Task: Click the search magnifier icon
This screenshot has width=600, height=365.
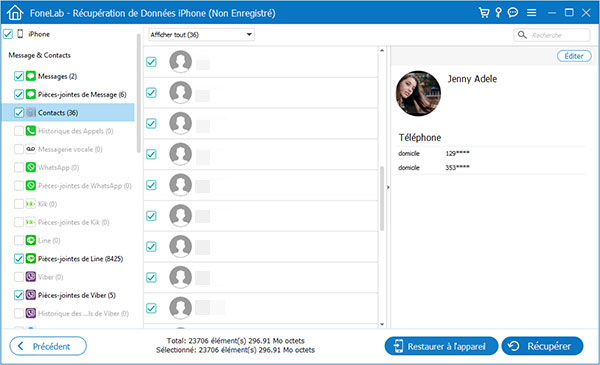Action: (522, 35)
